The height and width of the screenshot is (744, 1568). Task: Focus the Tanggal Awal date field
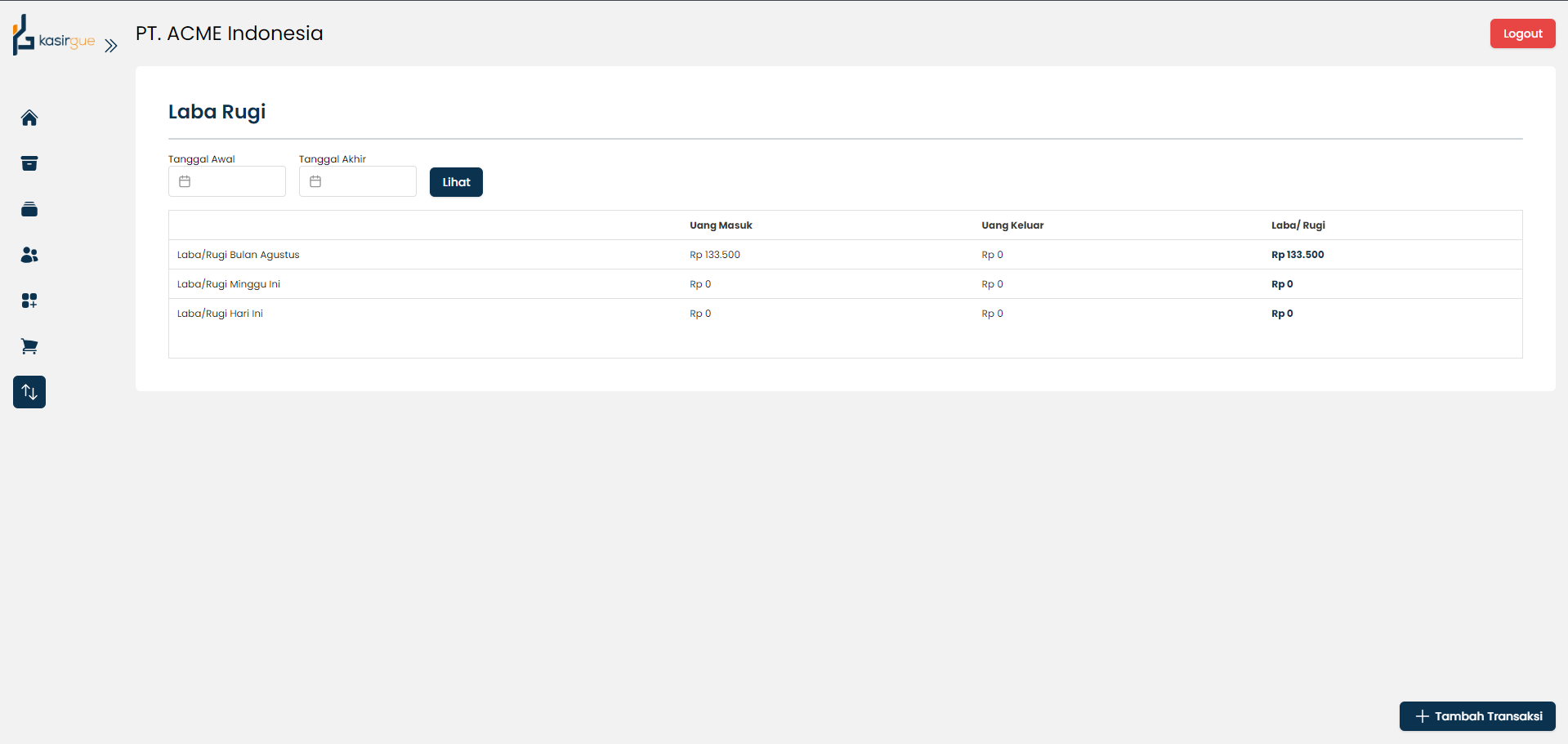tap(227, 181)
